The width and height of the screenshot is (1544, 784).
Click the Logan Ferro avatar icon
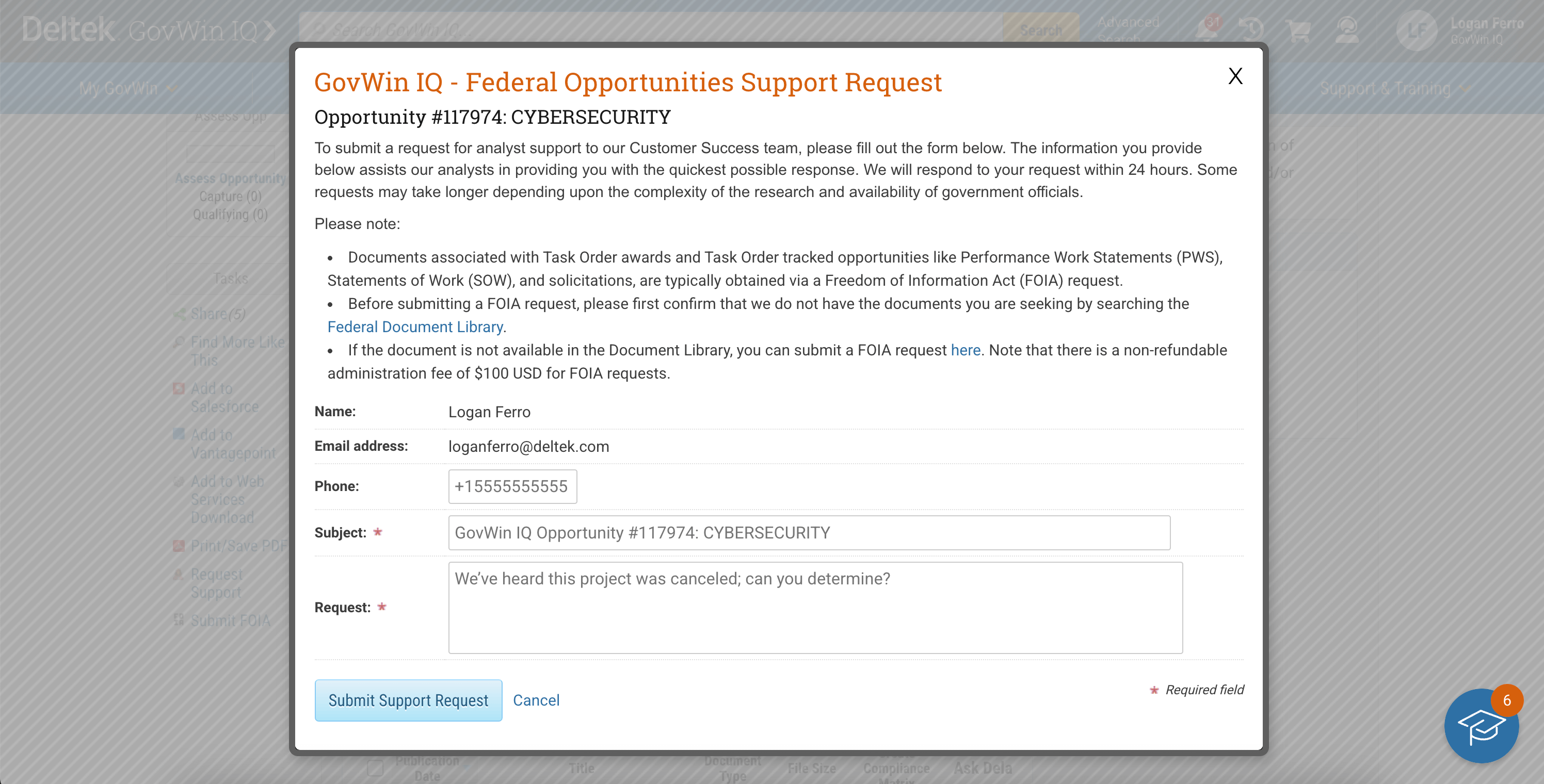[x=1417, y=30]
